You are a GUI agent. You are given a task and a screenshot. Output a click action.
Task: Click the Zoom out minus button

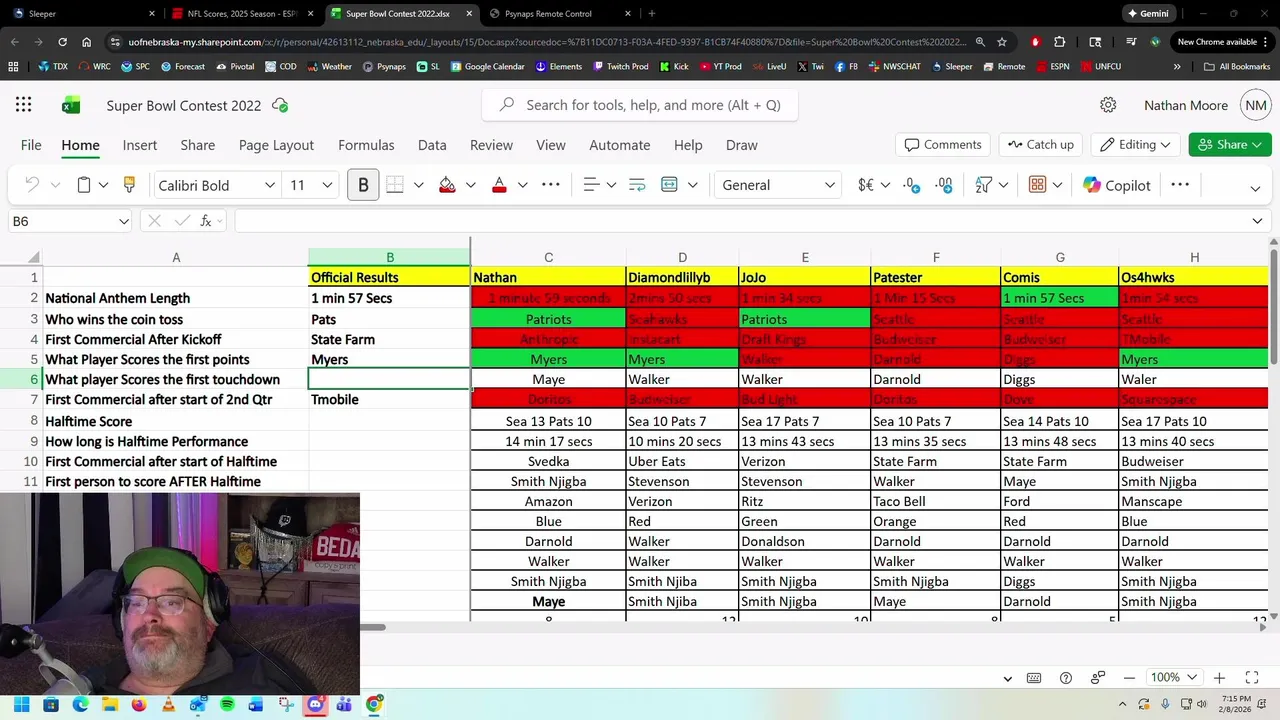1130,678
